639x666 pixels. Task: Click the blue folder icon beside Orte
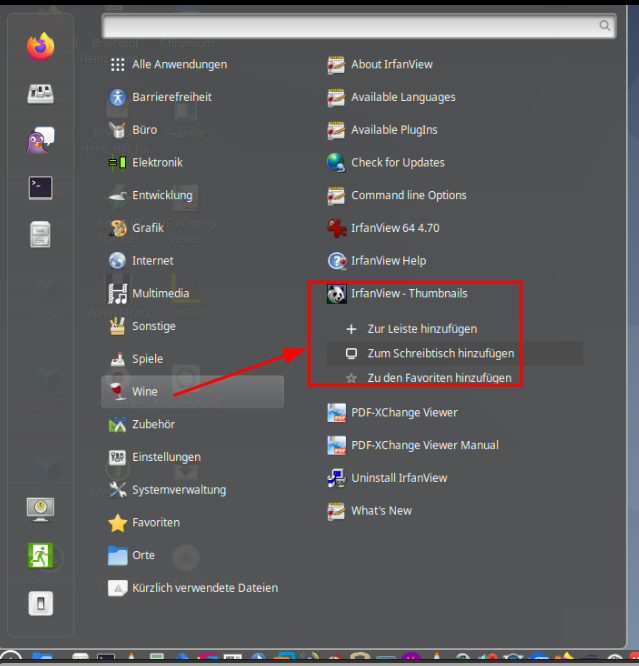point(118,556)
